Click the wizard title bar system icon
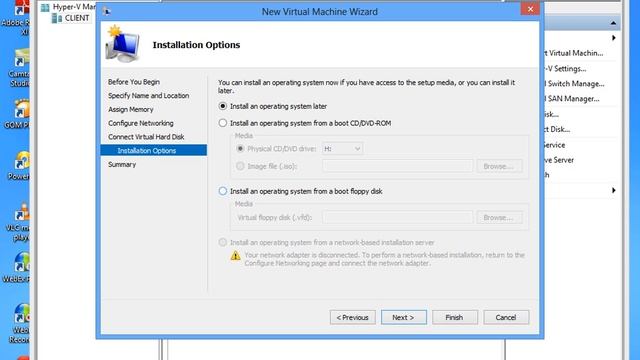The width and height of the screenshot is (640, 360). pyautogui.click(x=107, y=11)
